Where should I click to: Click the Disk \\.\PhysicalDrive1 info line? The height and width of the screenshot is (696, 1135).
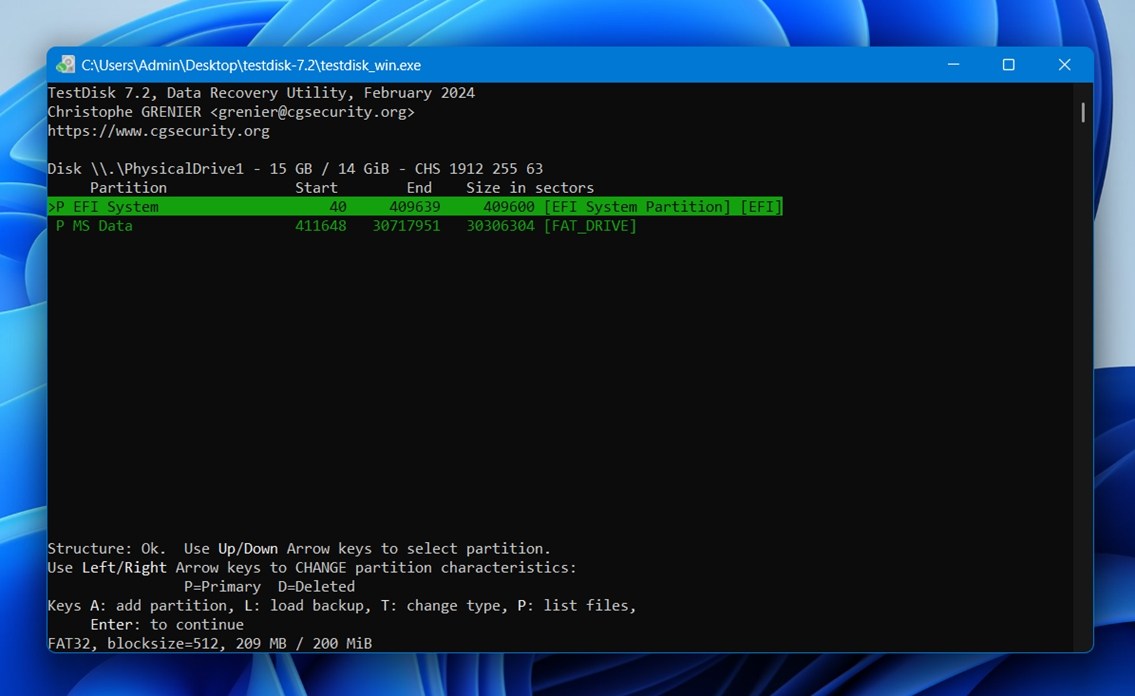click(x=295, y=169)
